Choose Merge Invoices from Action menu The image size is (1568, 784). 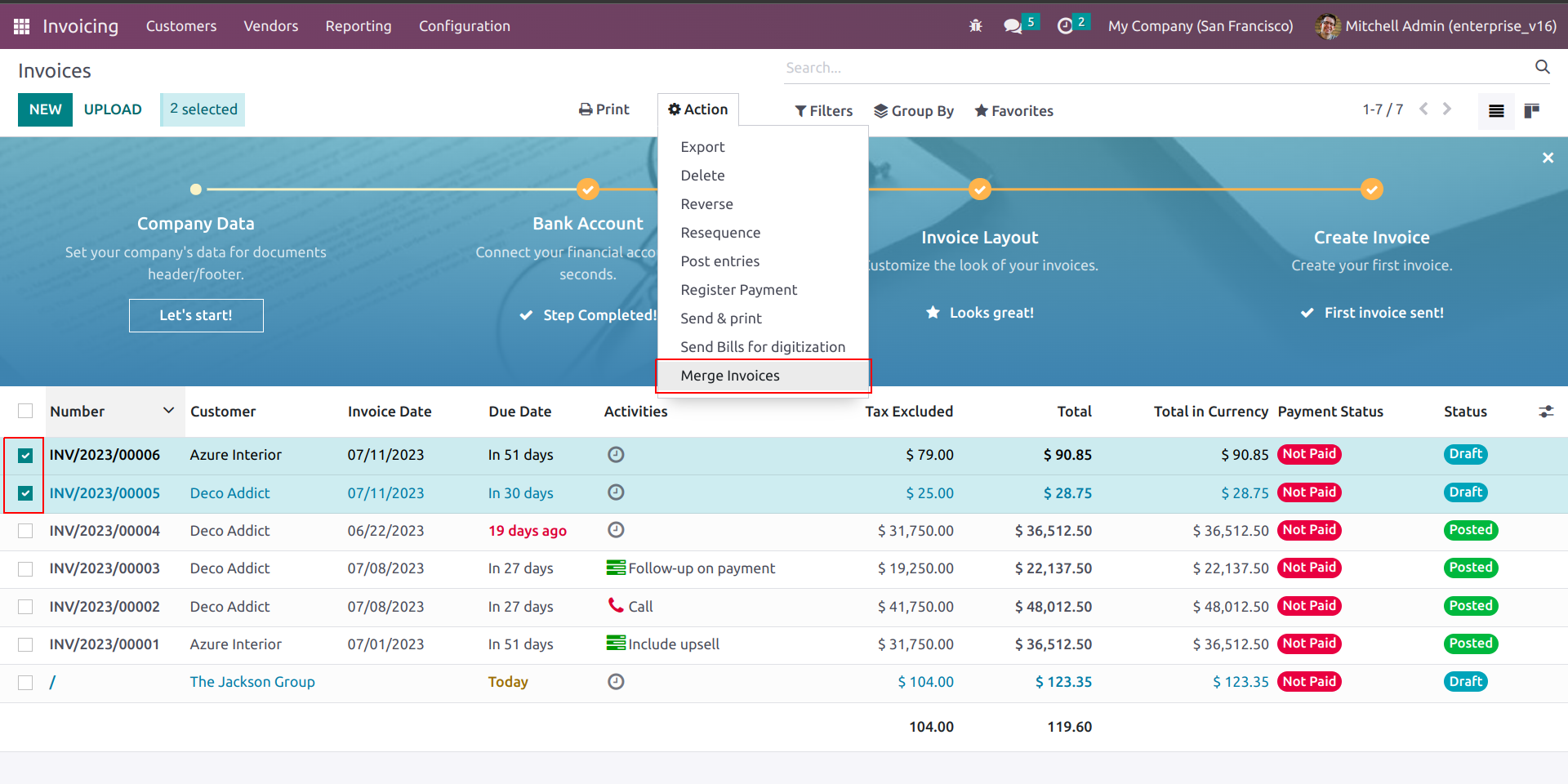coord(763,376)
